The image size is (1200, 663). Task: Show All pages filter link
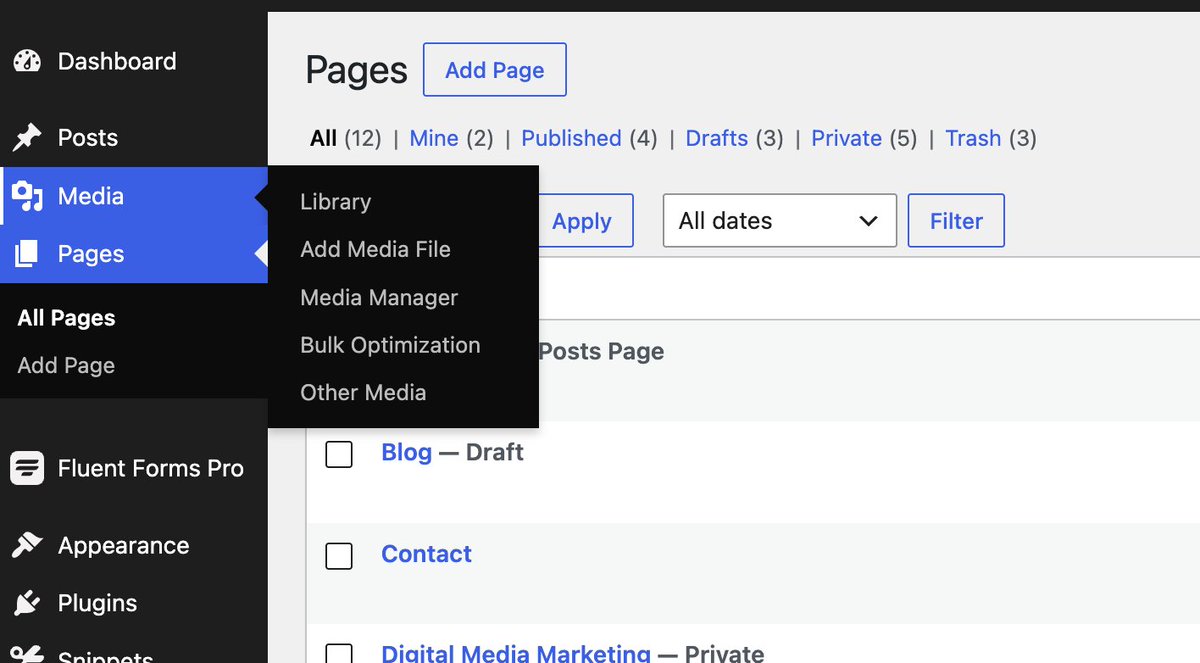(x=323, y=138)
